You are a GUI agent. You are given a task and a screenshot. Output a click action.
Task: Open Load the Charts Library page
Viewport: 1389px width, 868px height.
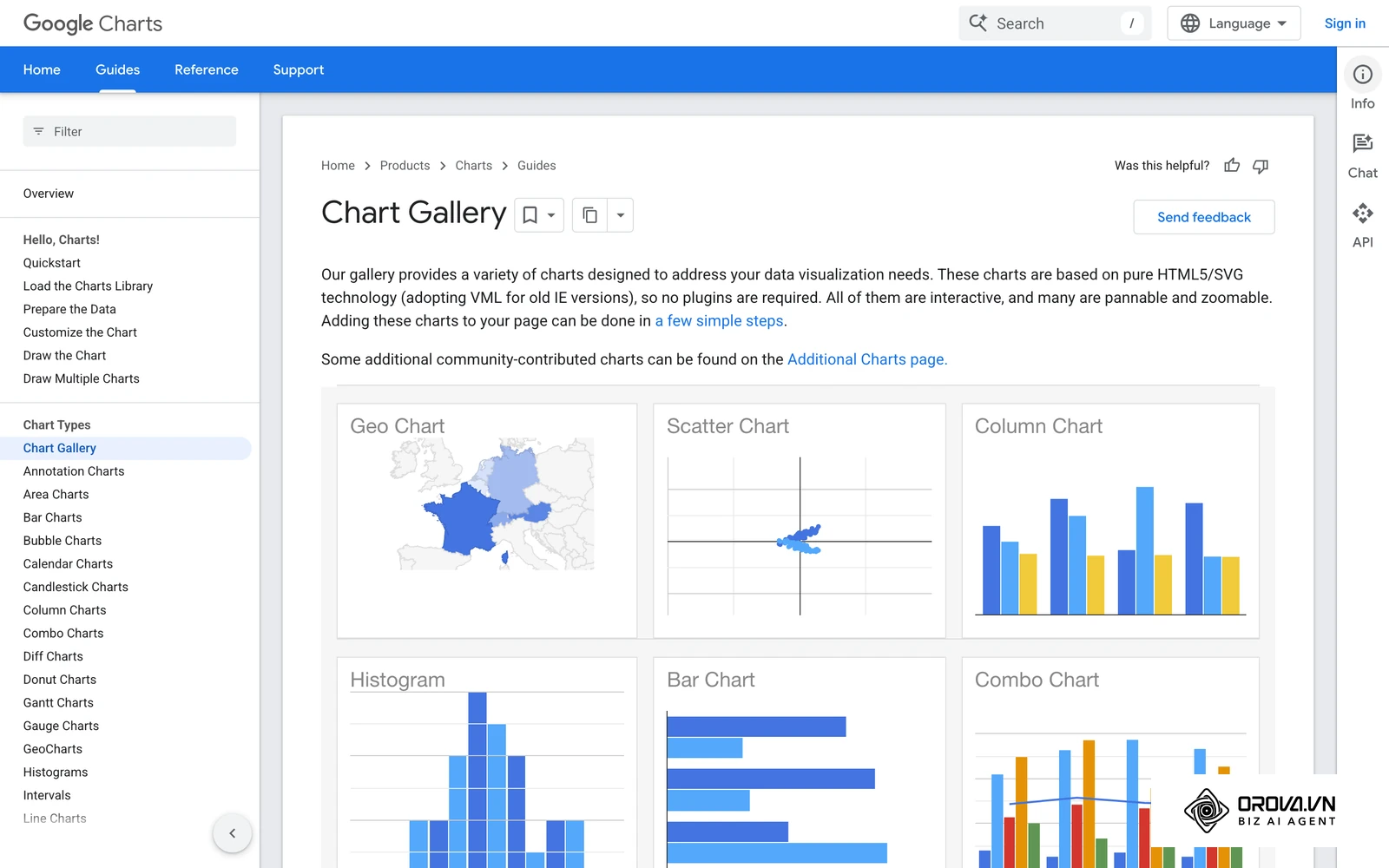click(x=88, y=286)
